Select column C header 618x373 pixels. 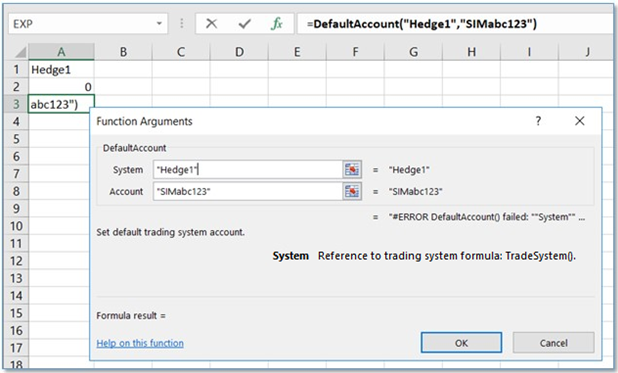(x=181, y=52)
